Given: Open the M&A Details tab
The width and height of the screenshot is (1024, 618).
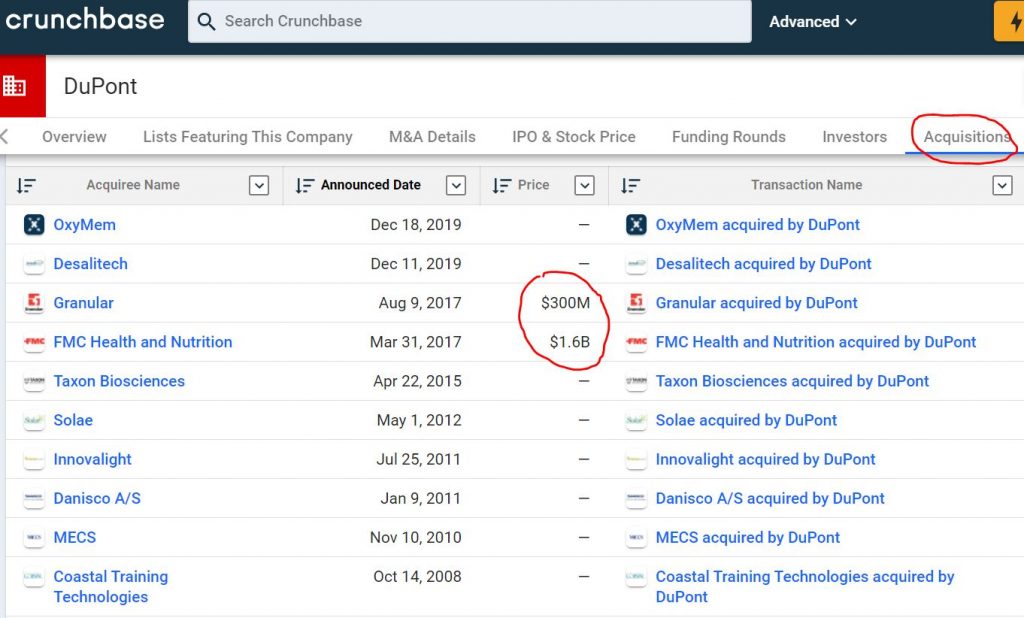Looking at the screenshot, I should click(x=432, y=137).
